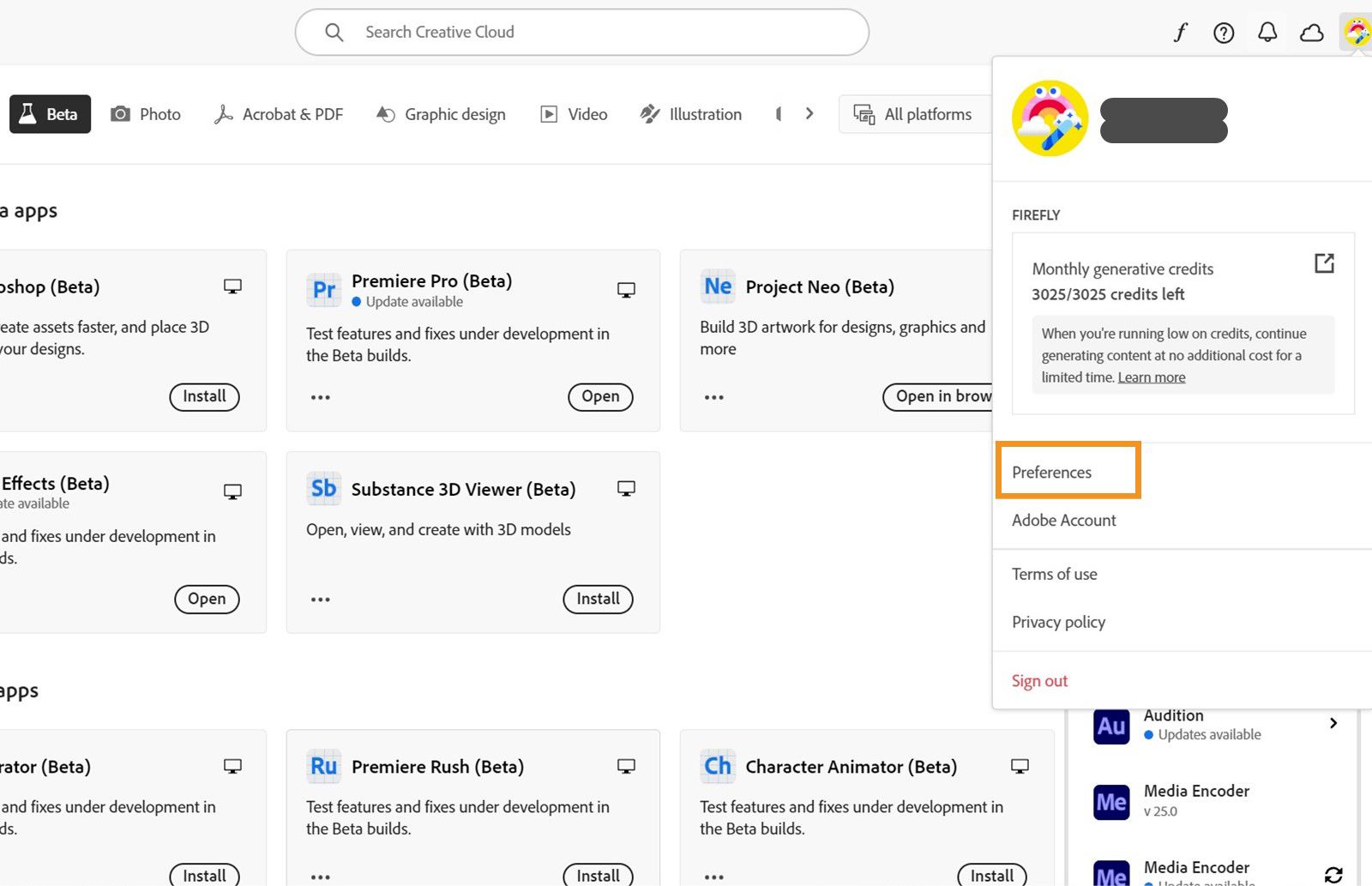Click the profile avatar in top bar
Image resolution: width=1372 pixels, height=886 pixels.
coord(1357,33)
